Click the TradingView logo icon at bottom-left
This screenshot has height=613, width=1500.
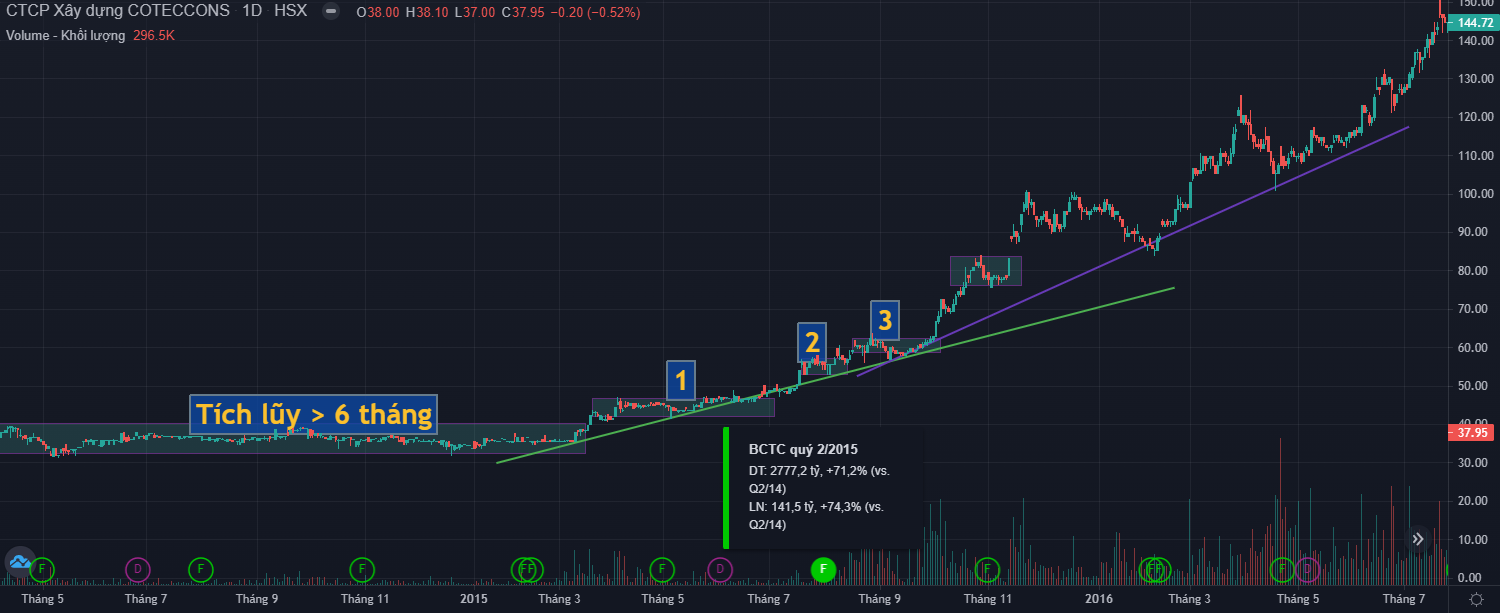pos(19,563)
